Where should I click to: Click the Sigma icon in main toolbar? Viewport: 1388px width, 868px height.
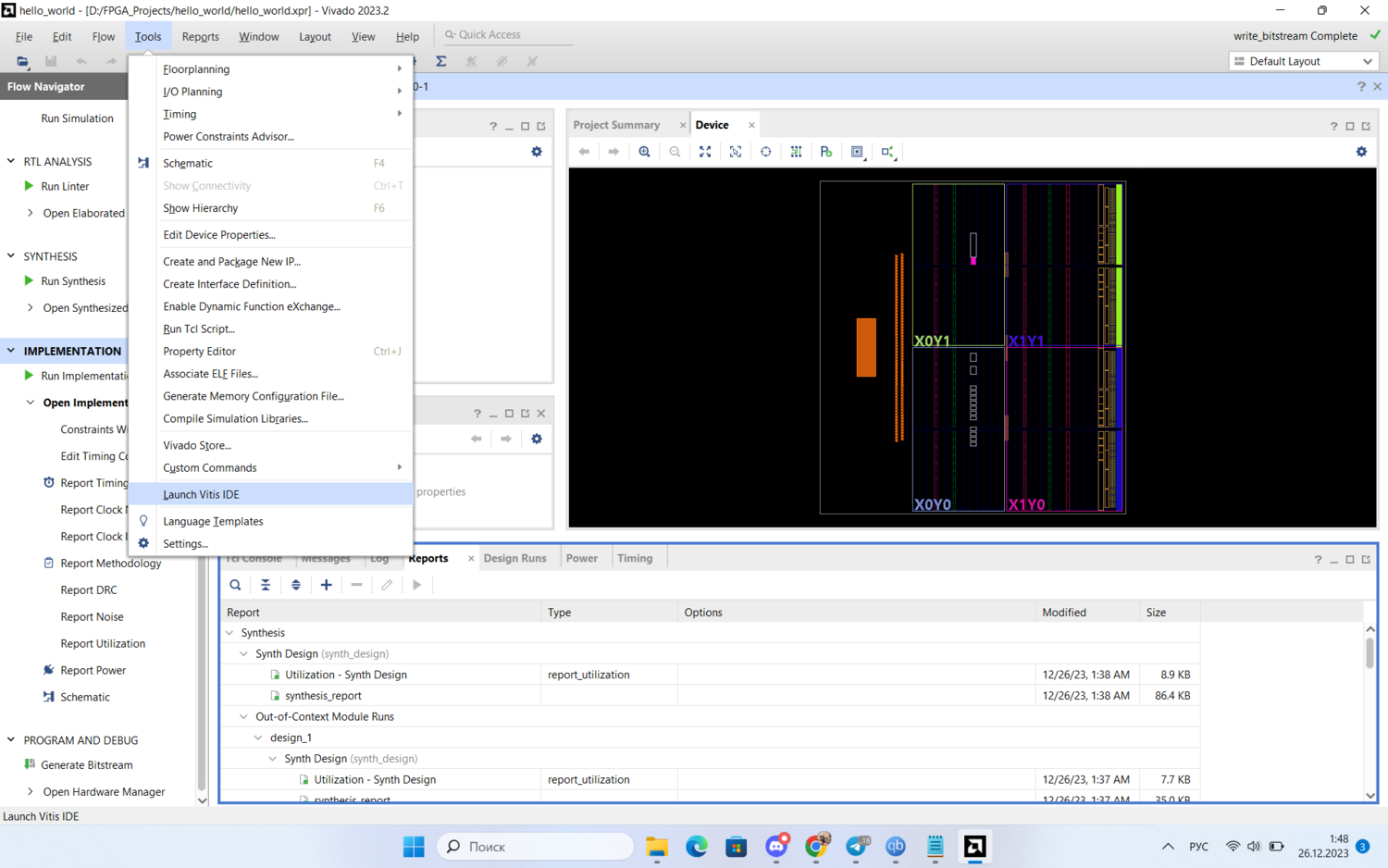pos(441,61)
